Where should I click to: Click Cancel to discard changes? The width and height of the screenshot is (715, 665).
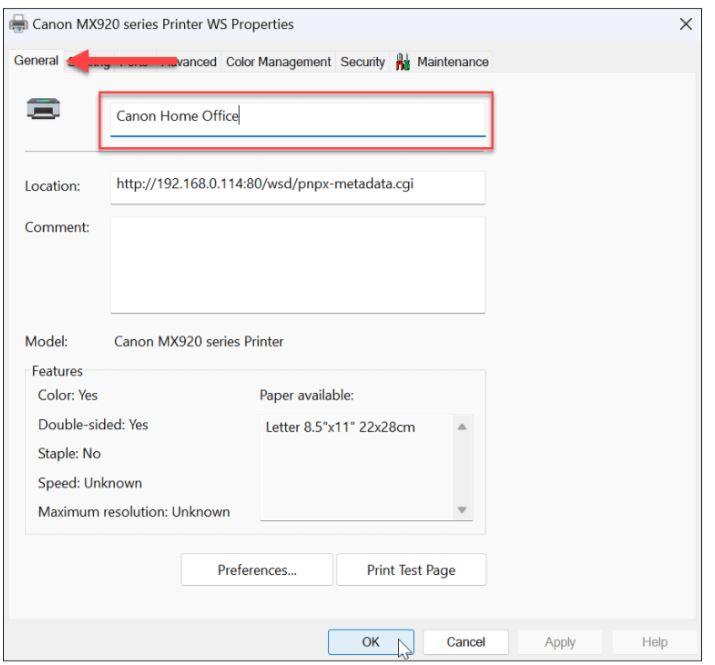[x=466, y=642]
